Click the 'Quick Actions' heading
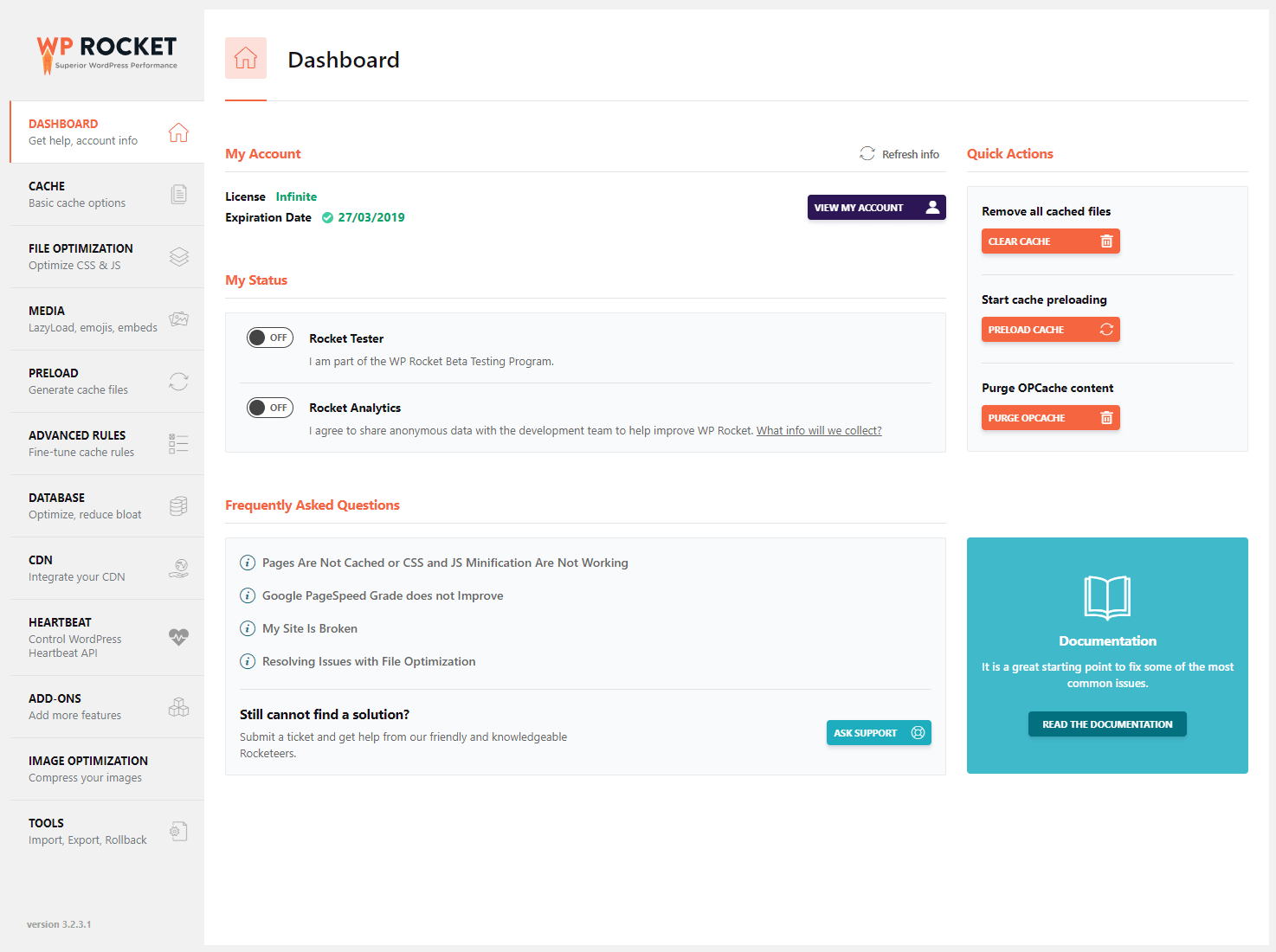Viewport: 1276px width, 952px height. coord(1010,153)
